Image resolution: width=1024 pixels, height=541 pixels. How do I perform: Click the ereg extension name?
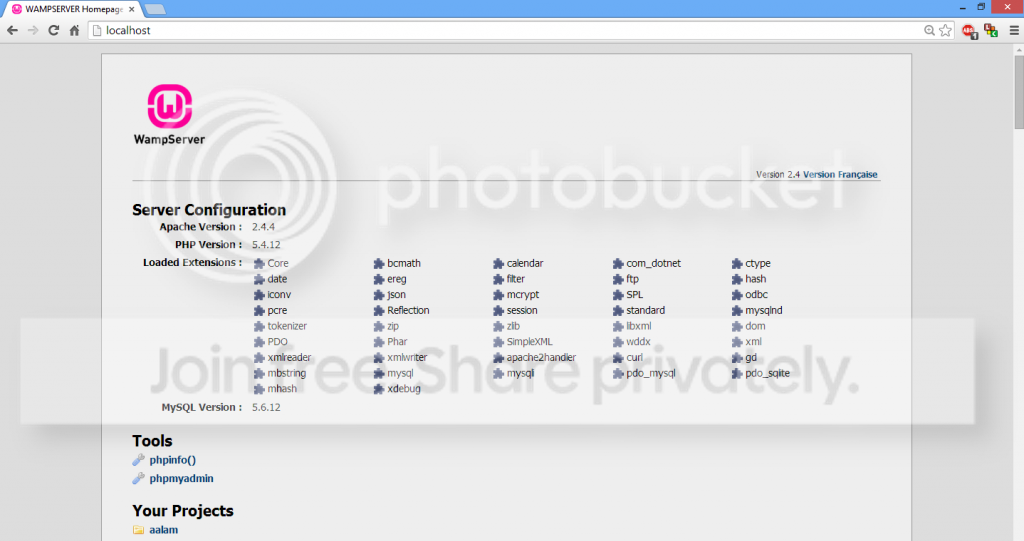tap(396, 279)
